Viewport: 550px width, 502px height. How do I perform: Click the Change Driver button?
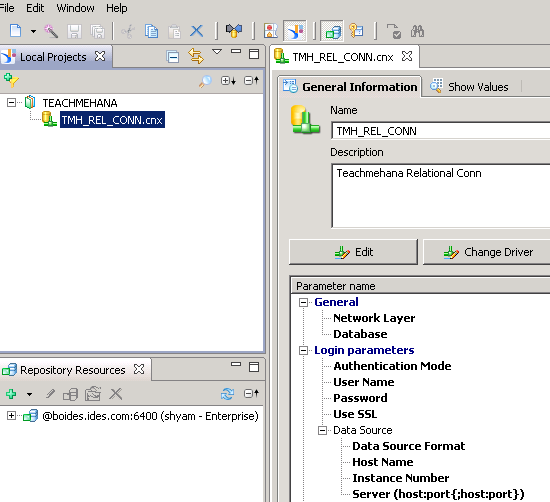click(x=488, y=252)
